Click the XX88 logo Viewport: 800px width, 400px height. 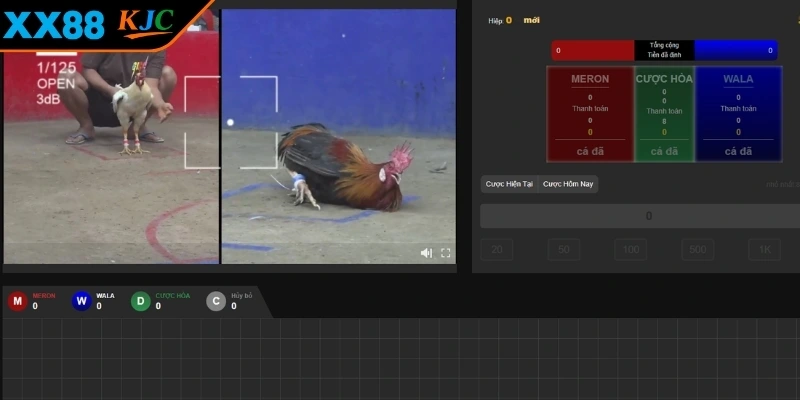[54, 24]
